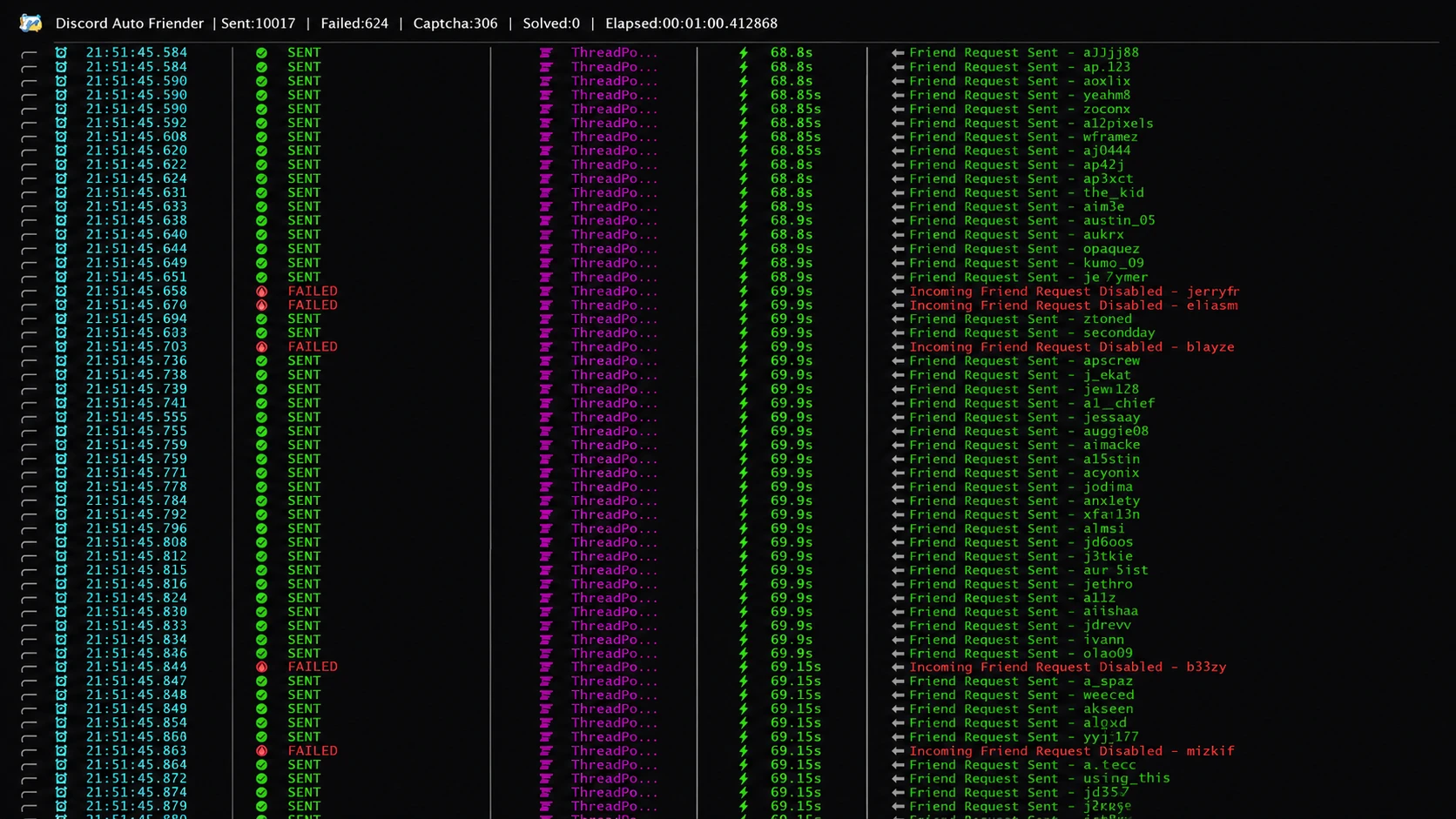The width and height of the screenshot is (1456, 819).
Task: Click the magenta thread icon in the auggie08 row
Action: pyautogui.click(x=546, y=431)
